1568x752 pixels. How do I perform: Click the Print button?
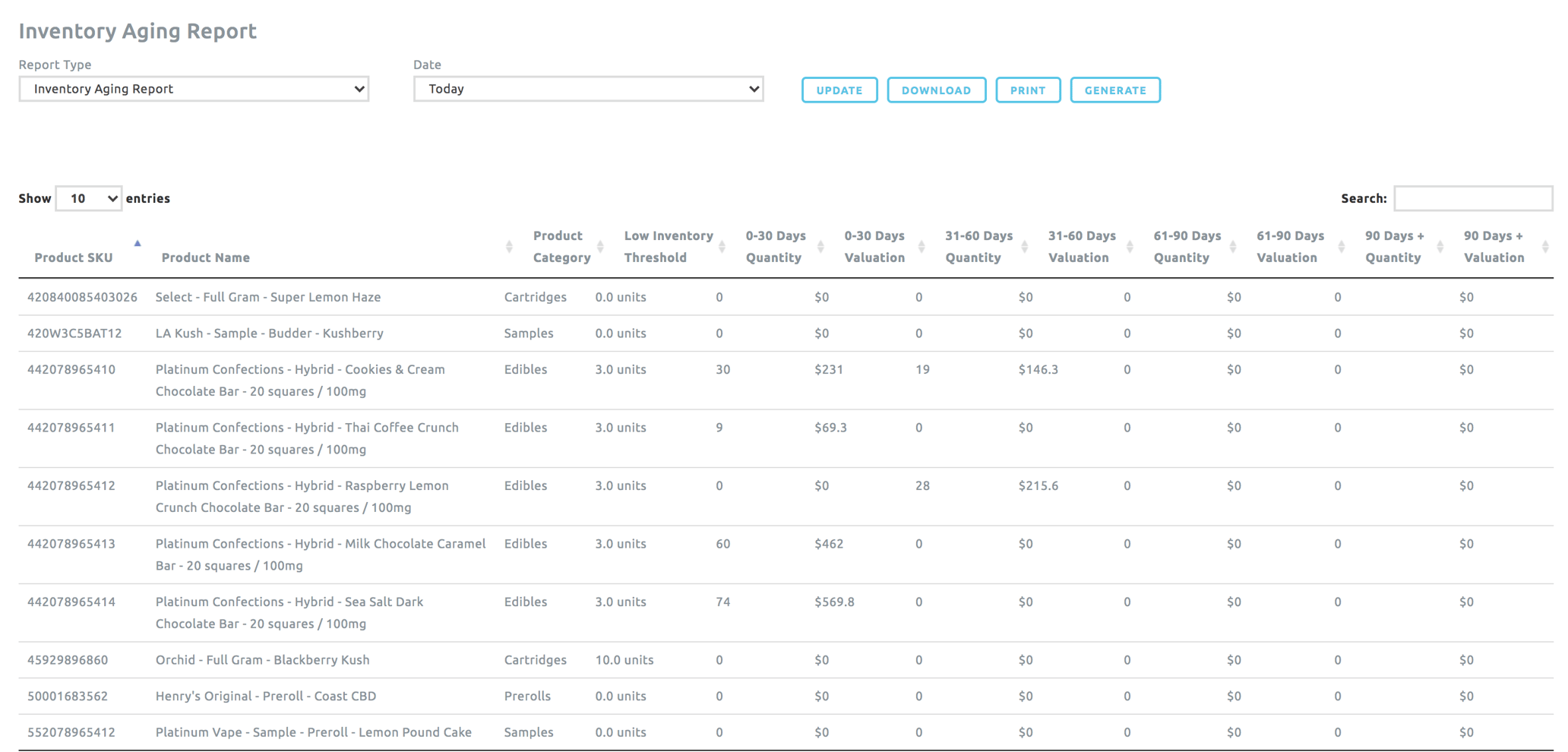(1027, 90)
